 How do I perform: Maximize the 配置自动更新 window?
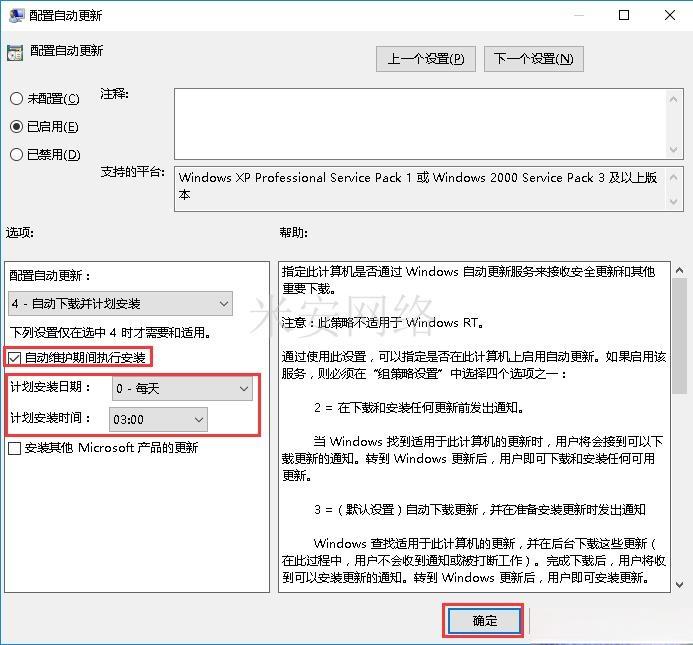(624, 15)
